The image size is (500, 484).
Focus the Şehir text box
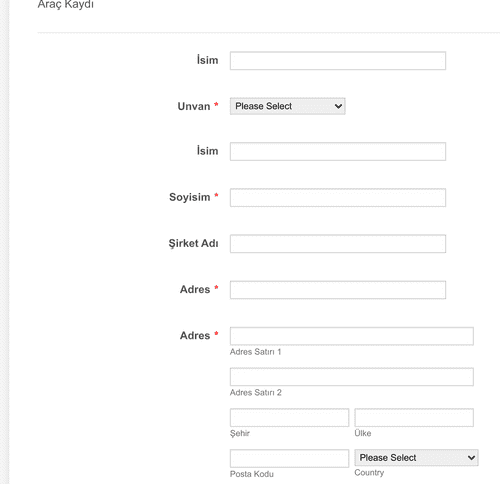point(289,417)
